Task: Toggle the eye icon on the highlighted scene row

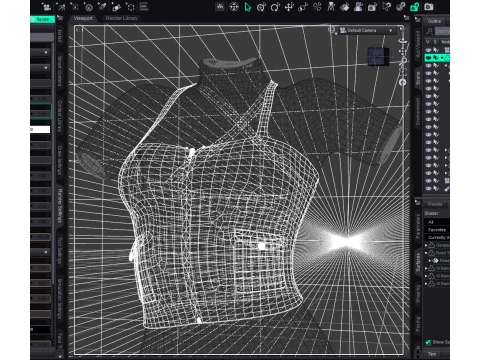Action: pyautogui.click(x=428, y=58)
